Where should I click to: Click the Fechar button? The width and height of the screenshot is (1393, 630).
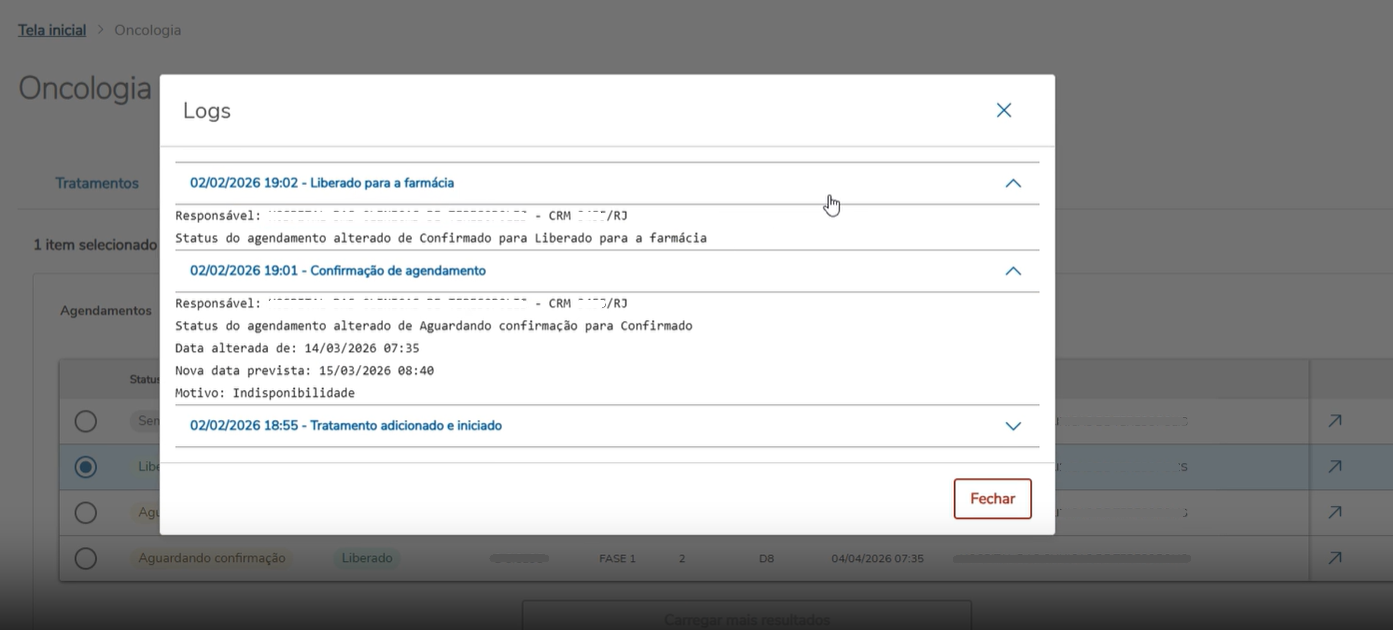992,499
